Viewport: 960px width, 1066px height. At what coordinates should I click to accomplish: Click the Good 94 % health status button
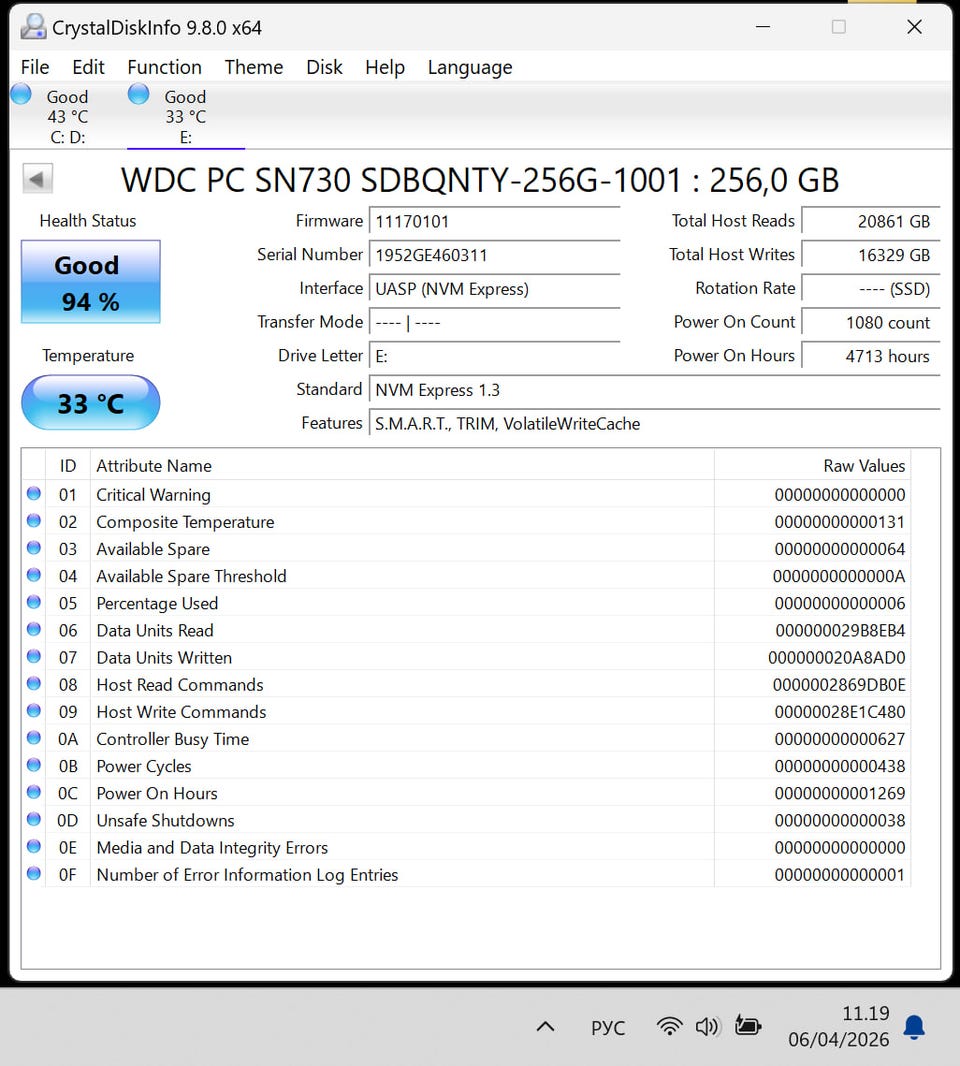[x=90, y=281]
